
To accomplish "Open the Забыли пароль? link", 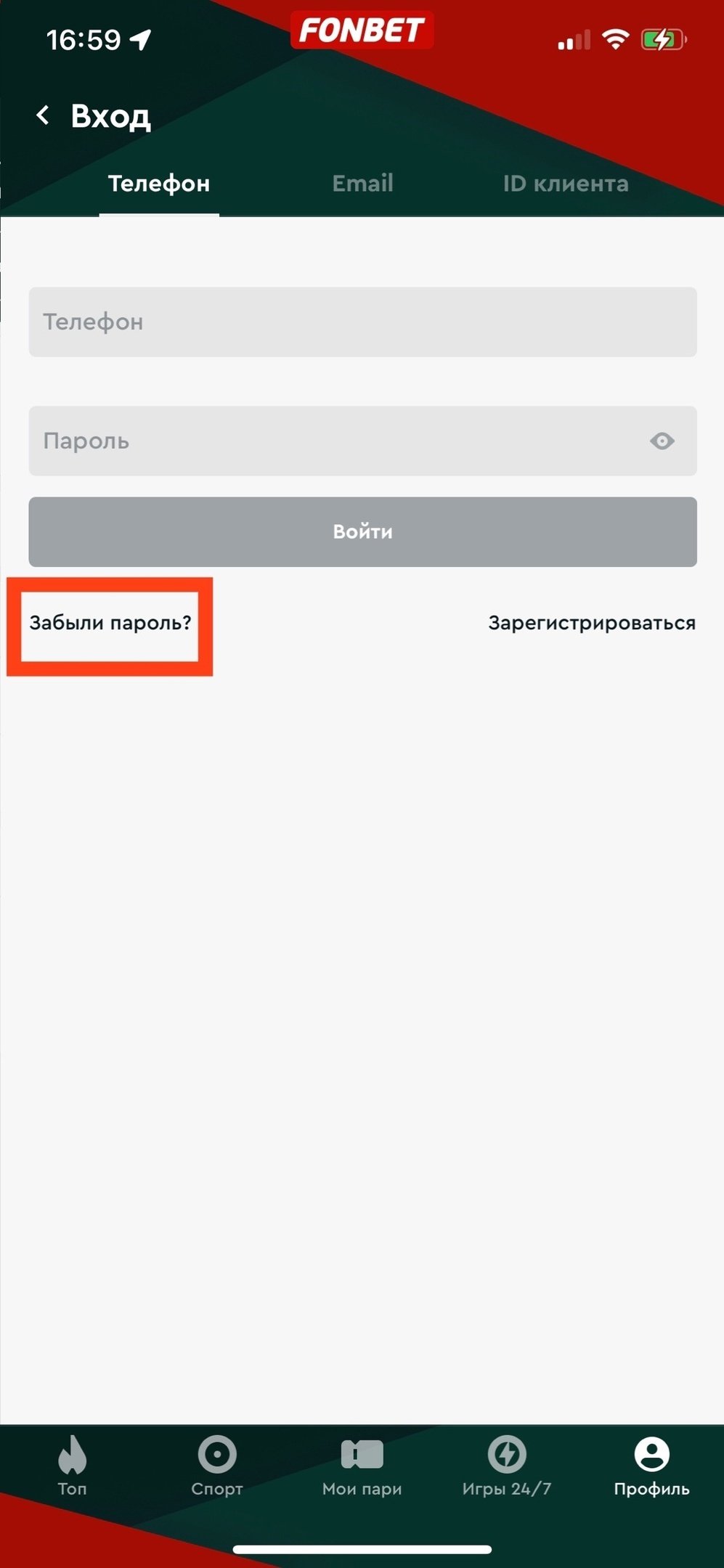I will [110, 623].
